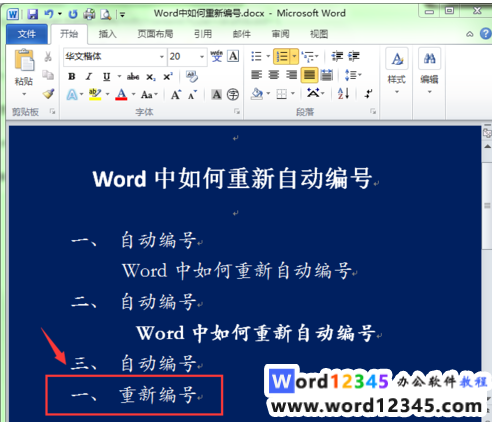Click the character border A icon
492x422 pixels.
tap(233, 56)
